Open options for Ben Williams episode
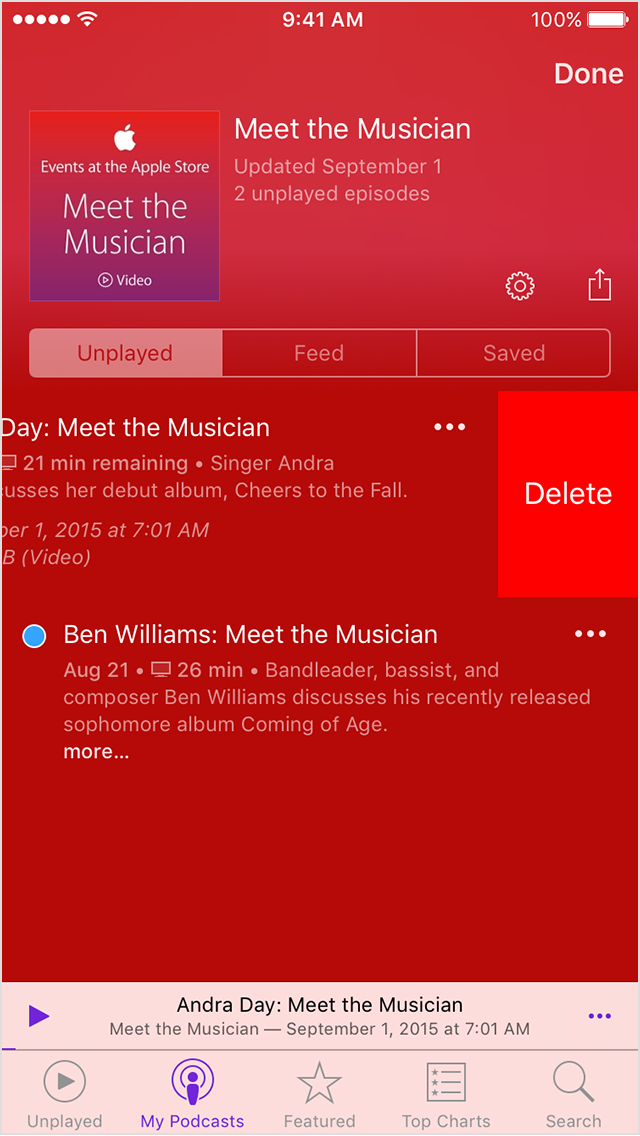 point(590,634)
